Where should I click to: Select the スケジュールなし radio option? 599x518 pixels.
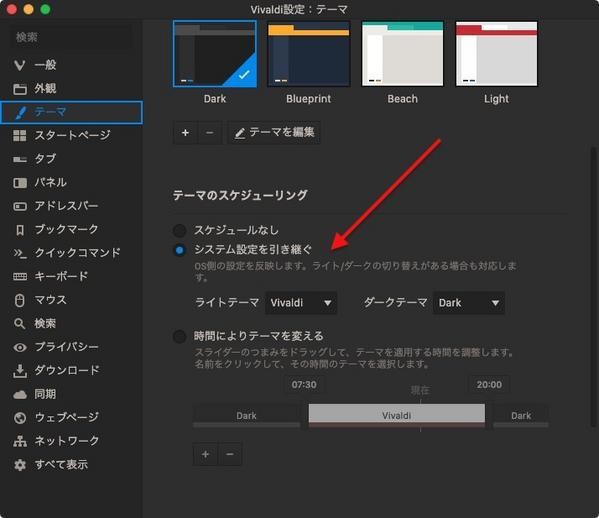tap(180, 230)
